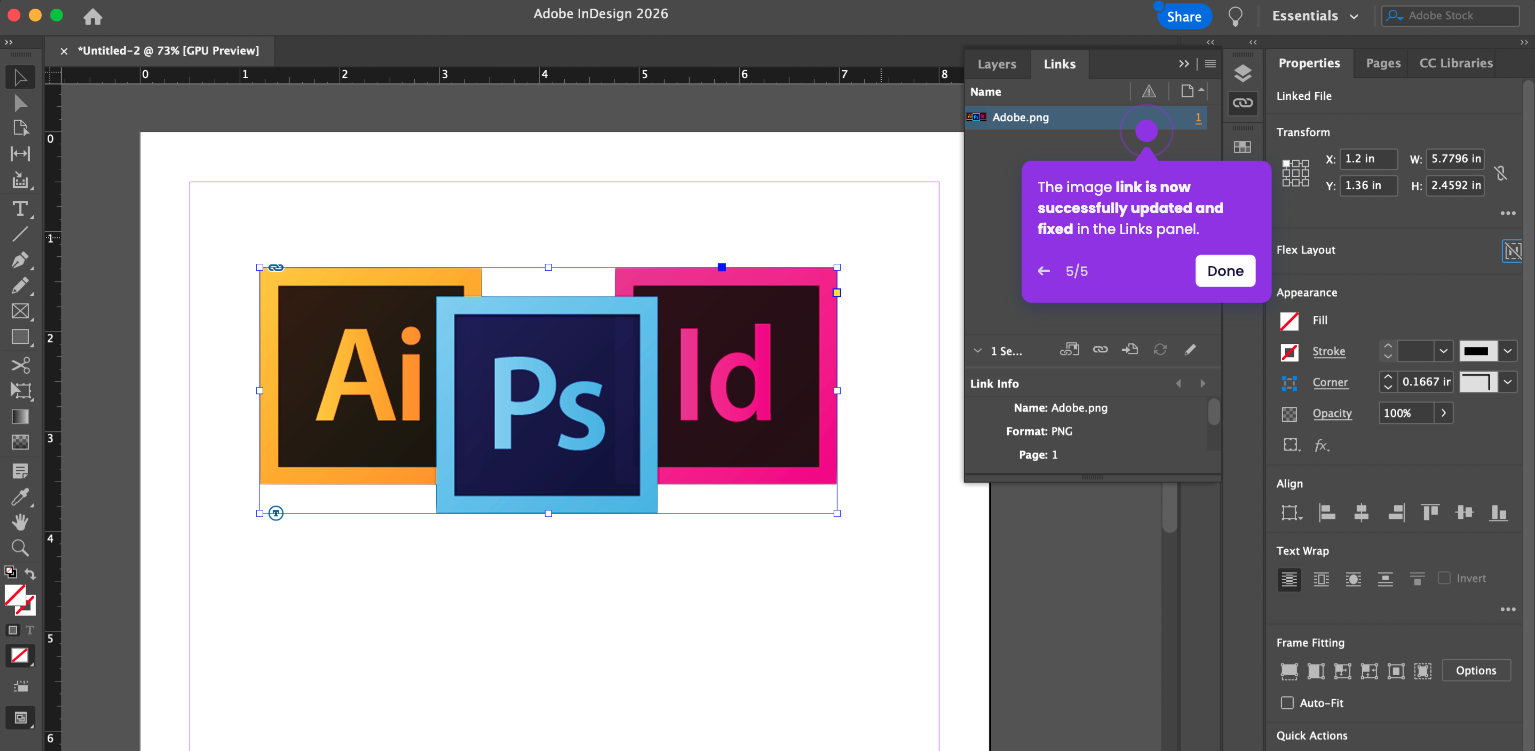Image resolution: width=1535 pixels, height=751 pixels.
Task: Select the Rectangle Frame tool
Action: (x=20, y=312)
